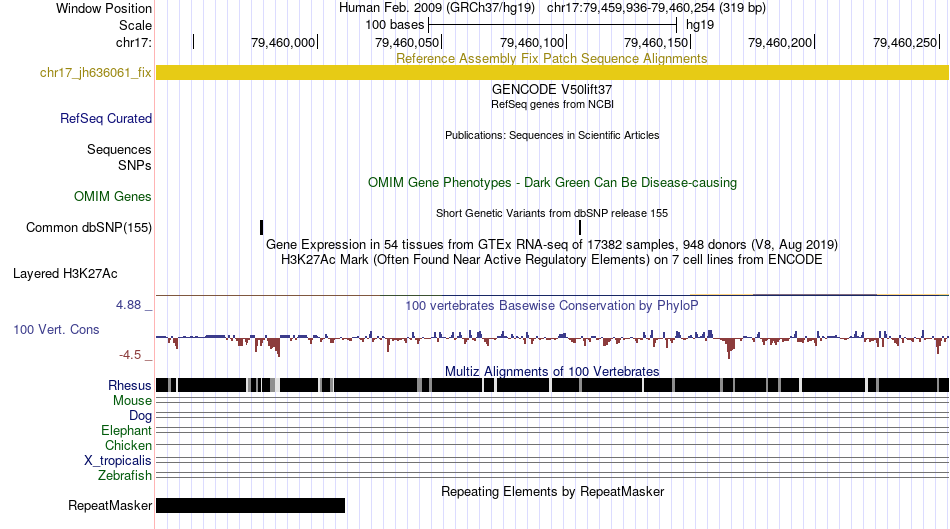Click the RefSeq genes from NCBI title

[552, 104]
